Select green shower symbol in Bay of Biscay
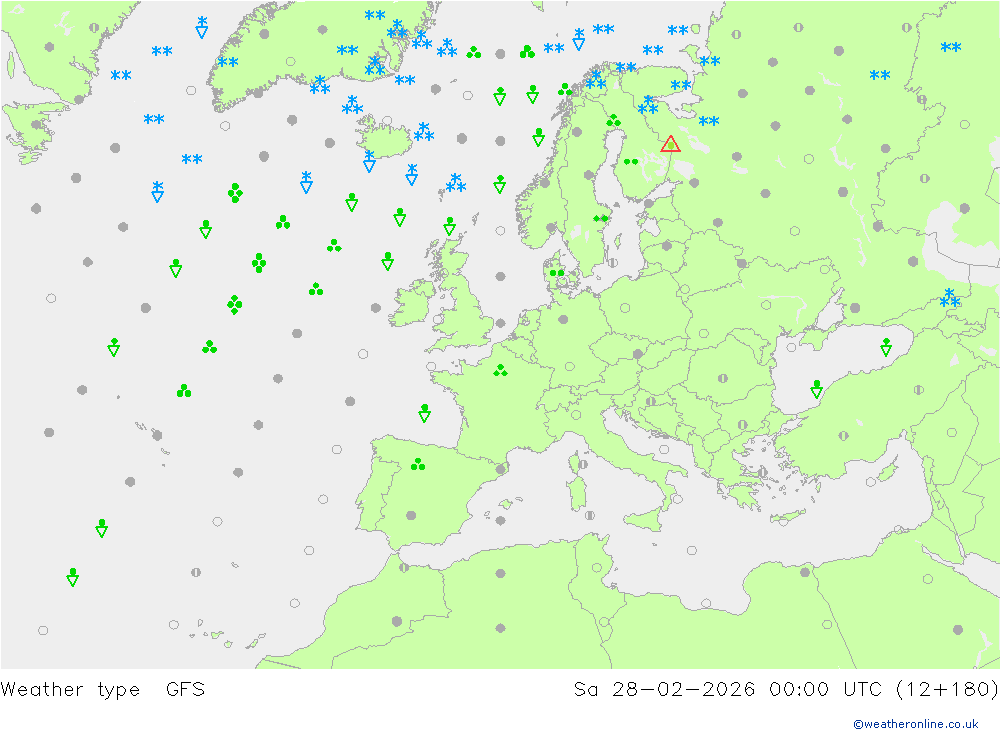The height and width of the screenshot is (733, 1000). point(425,413)
